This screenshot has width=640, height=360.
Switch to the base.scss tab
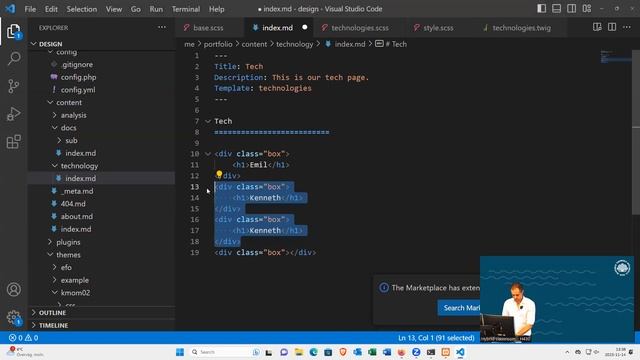(208, 28)
